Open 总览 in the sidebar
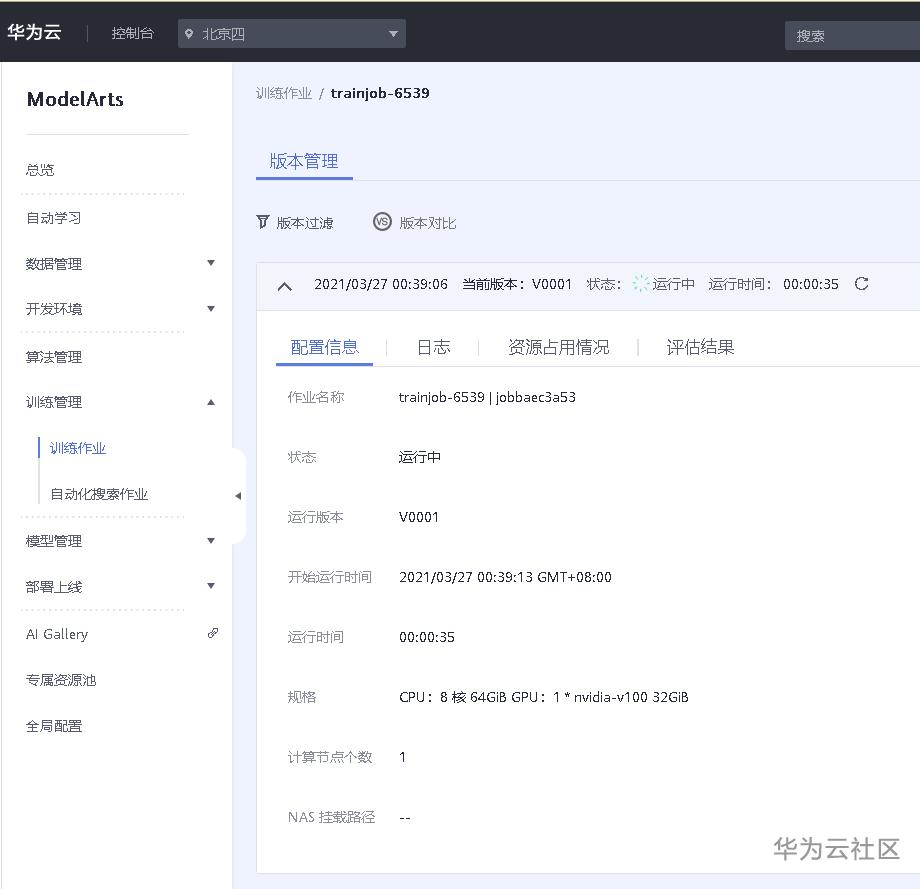Screen dimensions: 920x889 (x=40, y=170)
